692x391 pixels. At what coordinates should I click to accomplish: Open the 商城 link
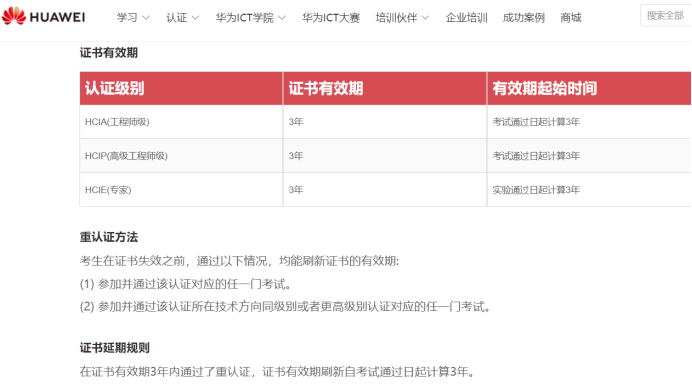click(571, 18)
